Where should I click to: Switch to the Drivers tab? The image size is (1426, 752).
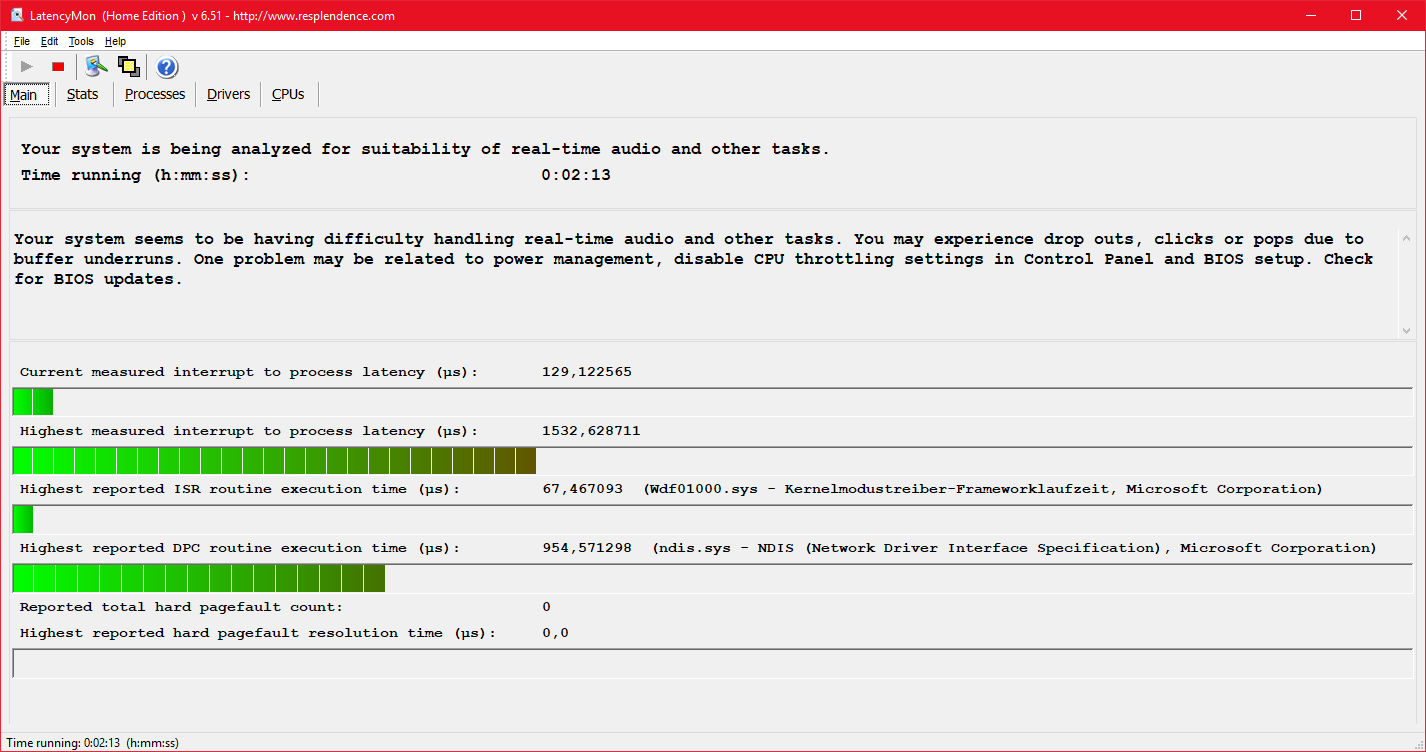(229, 94)
